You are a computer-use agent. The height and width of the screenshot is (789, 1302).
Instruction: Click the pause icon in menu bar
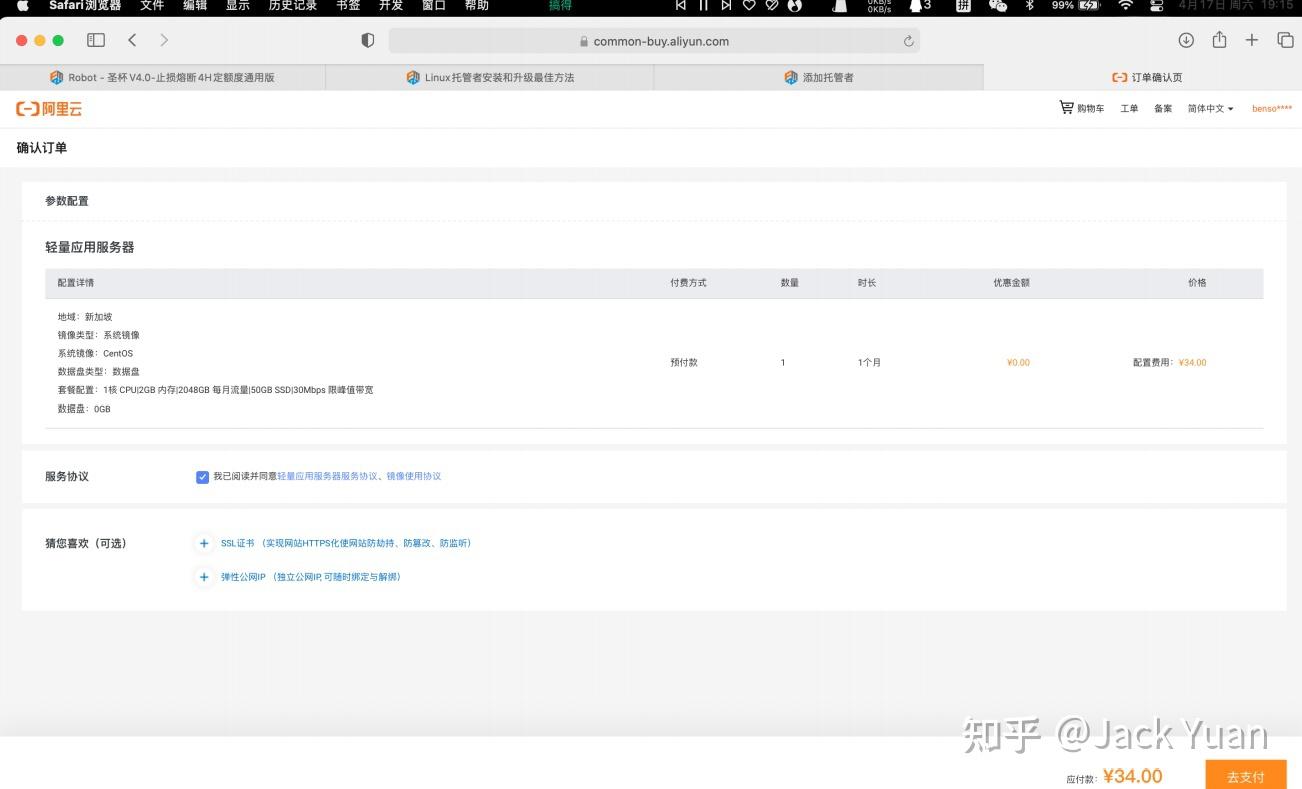(x=703, y=5)
